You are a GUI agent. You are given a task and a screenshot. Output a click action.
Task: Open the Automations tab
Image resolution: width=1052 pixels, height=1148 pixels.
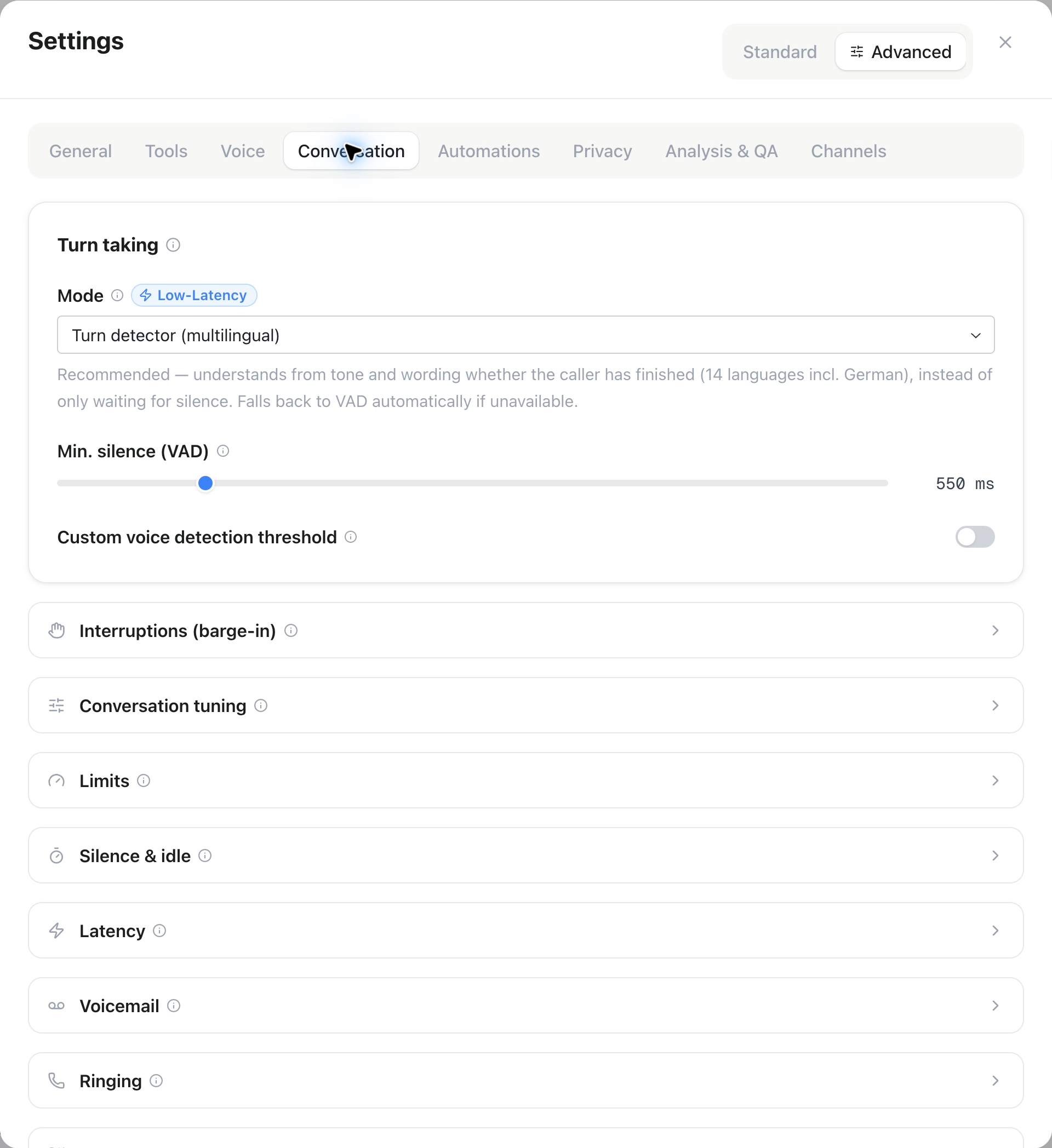489,151
